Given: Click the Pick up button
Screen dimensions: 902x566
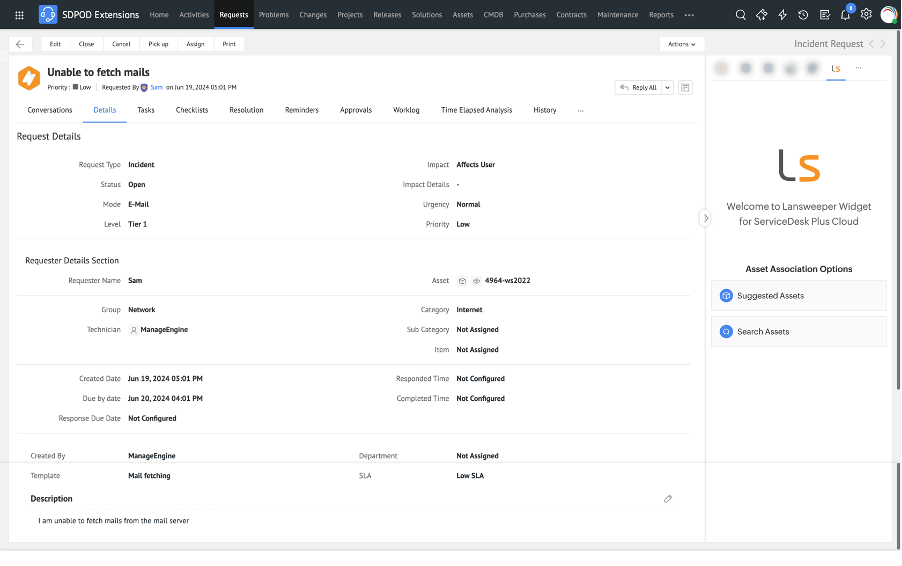Looking at the screenshot, I should pyautogui.click(x=158, y=44).
